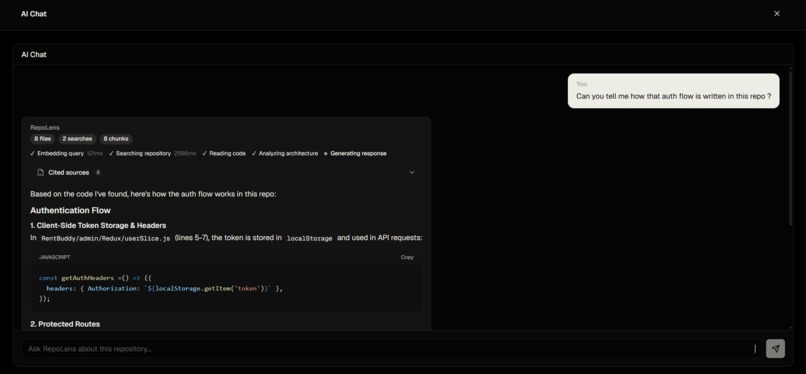Screen dimensions: 806x374
Task: Copy the JavaScript code snippet
Action: (407, 257)
